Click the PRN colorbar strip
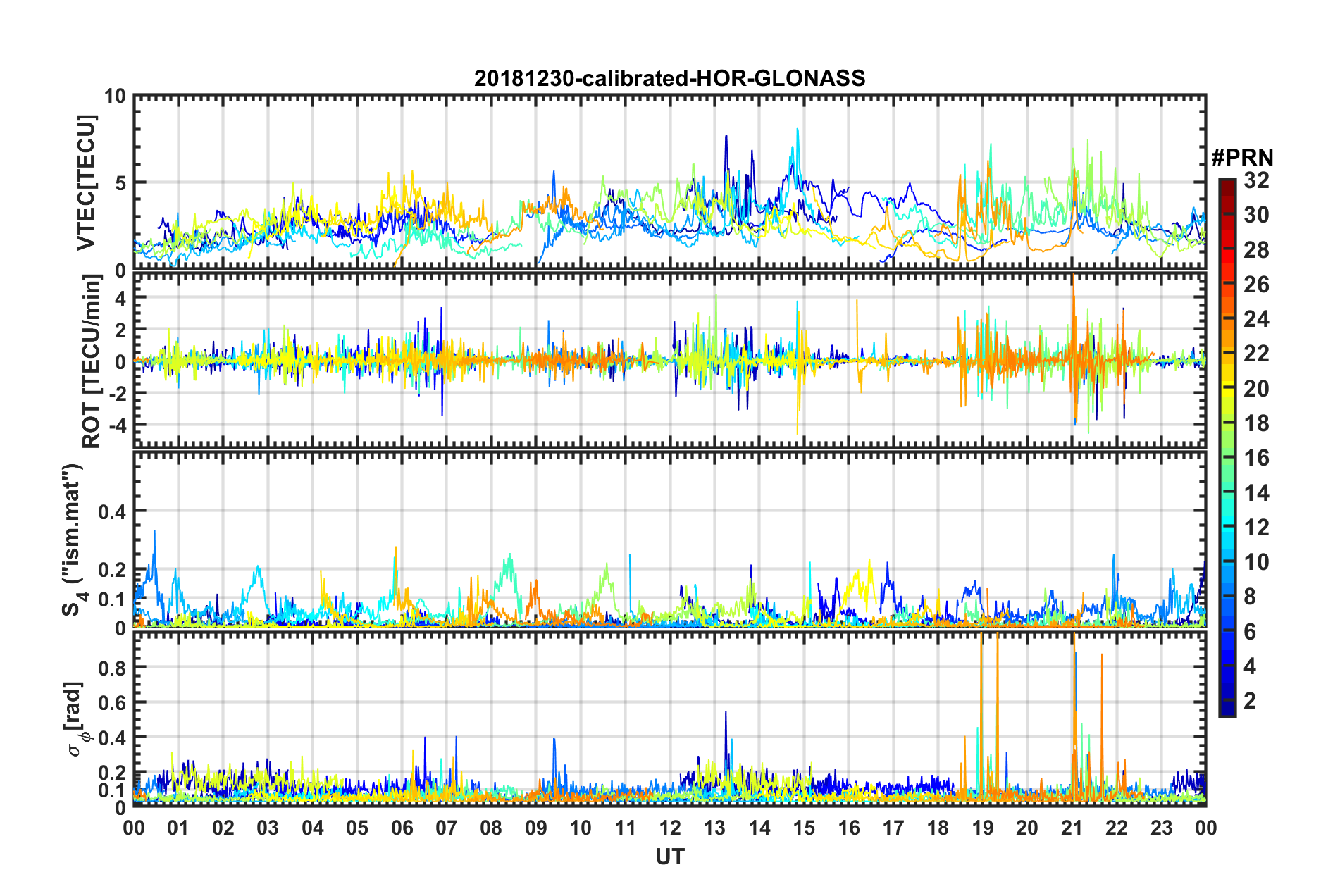Image resolution: width=1340 pixels, height=896 pixels. [1227, 447]
